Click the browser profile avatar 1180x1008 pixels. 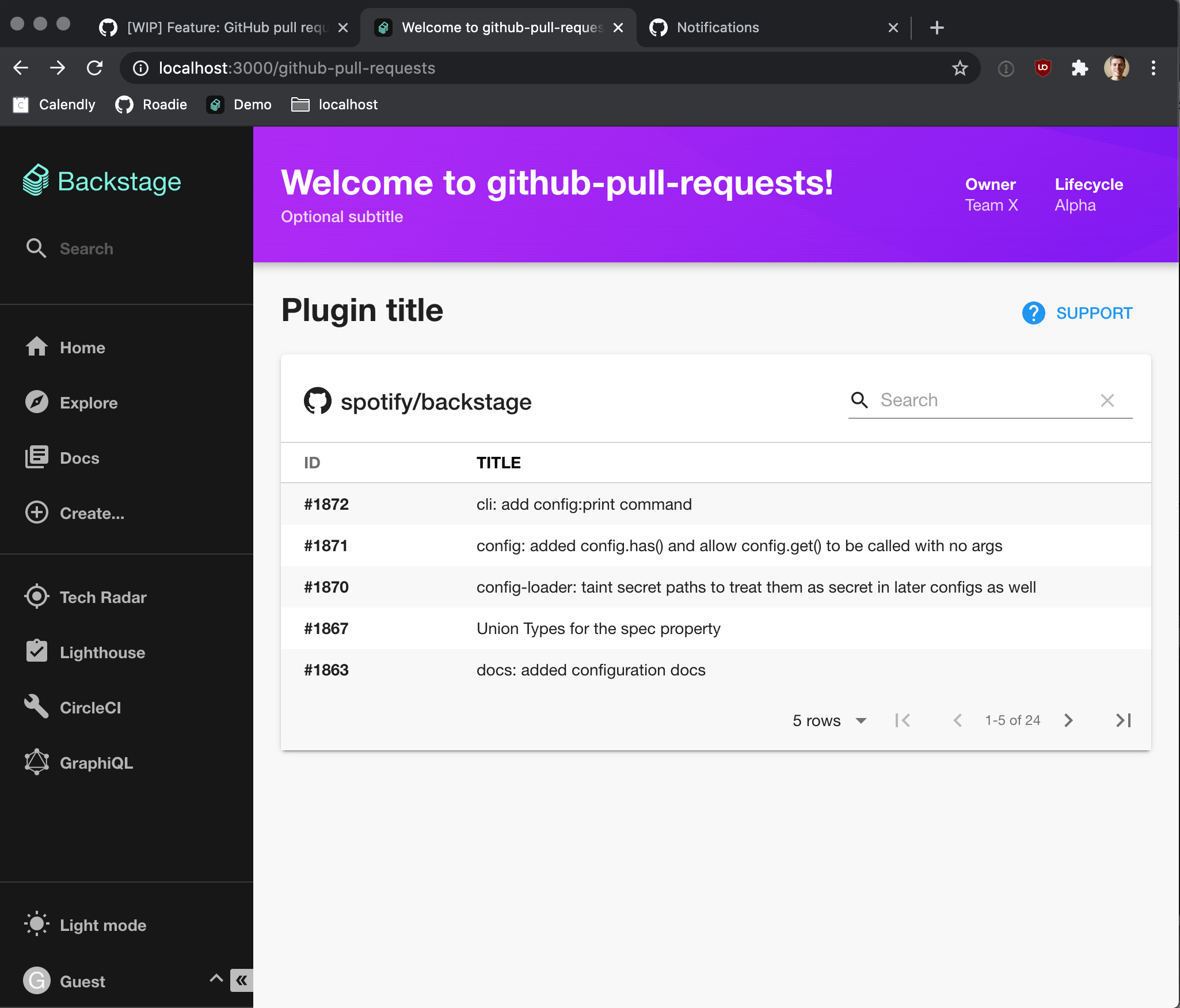tap(1117, 68)
